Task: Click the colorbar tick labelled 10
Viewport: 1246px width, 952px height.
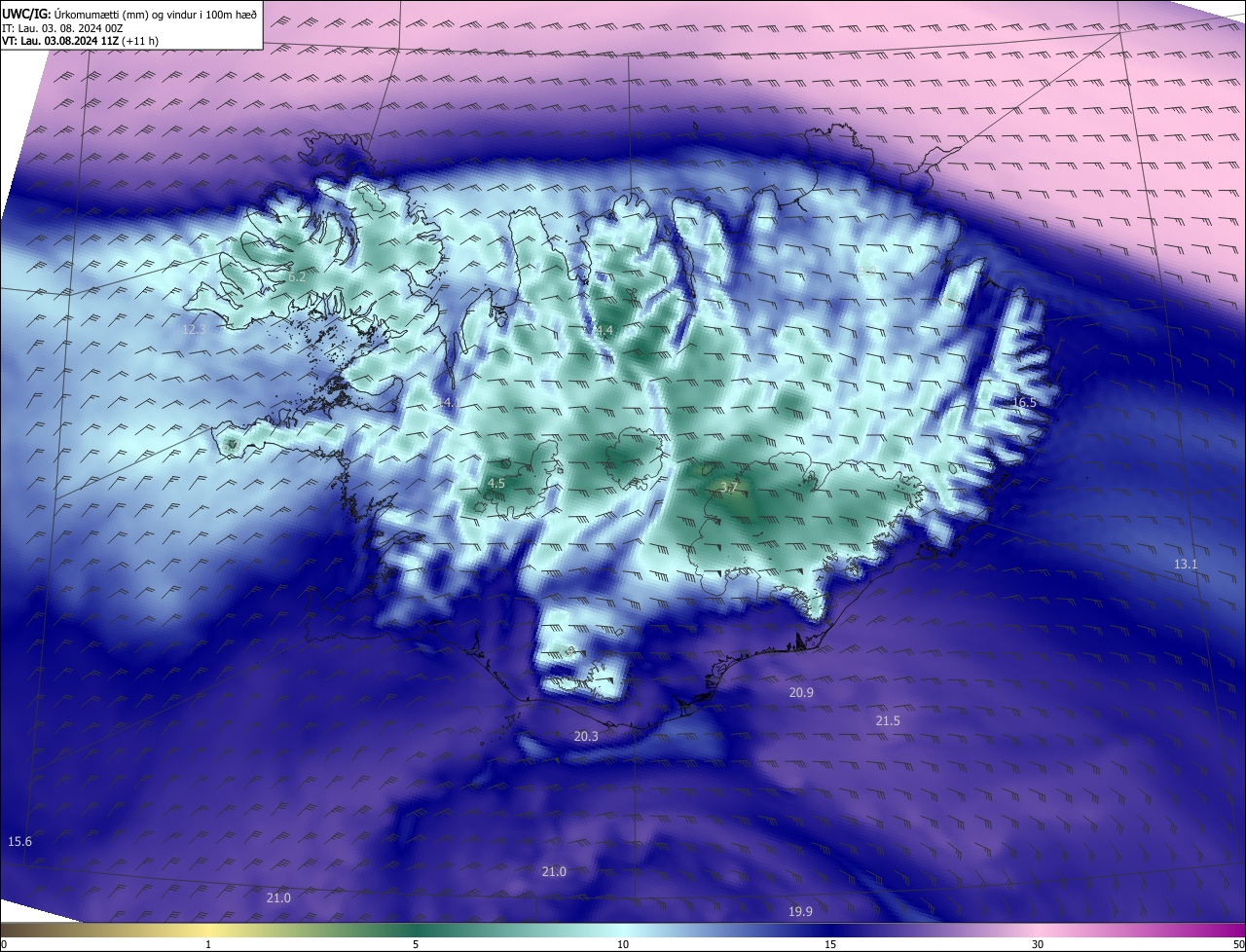Action: [x=623, y=944]
